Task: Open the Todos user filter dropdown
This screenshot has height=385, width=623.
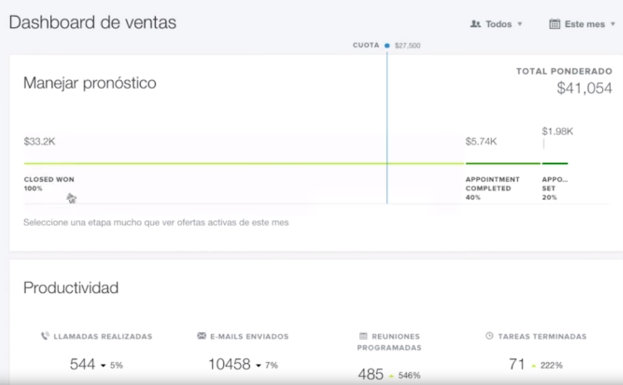Action: coord(496,24)
